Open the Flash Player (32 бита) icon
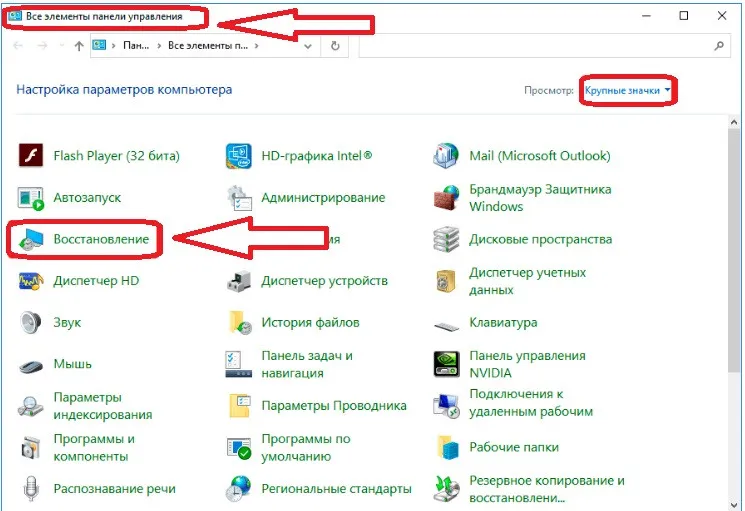 coord(31,156)
